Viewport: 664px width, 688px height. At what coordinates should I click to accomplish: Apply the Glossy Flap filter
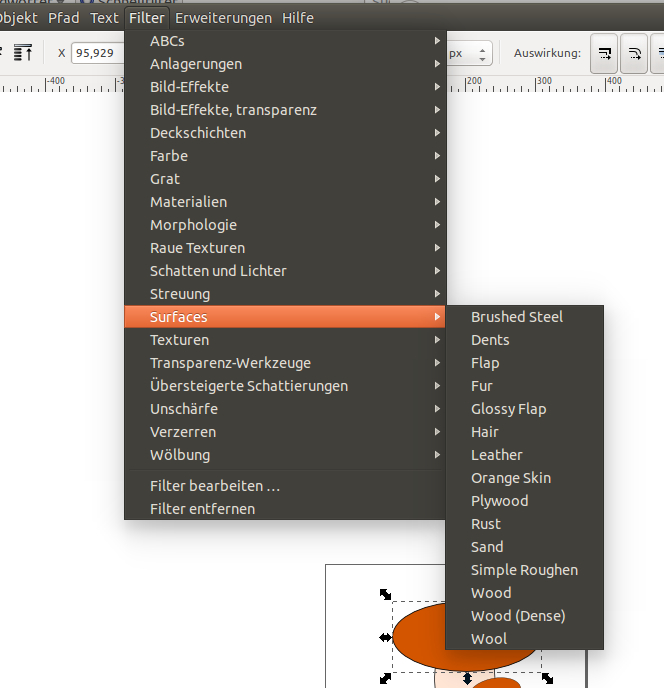[524, 409]
